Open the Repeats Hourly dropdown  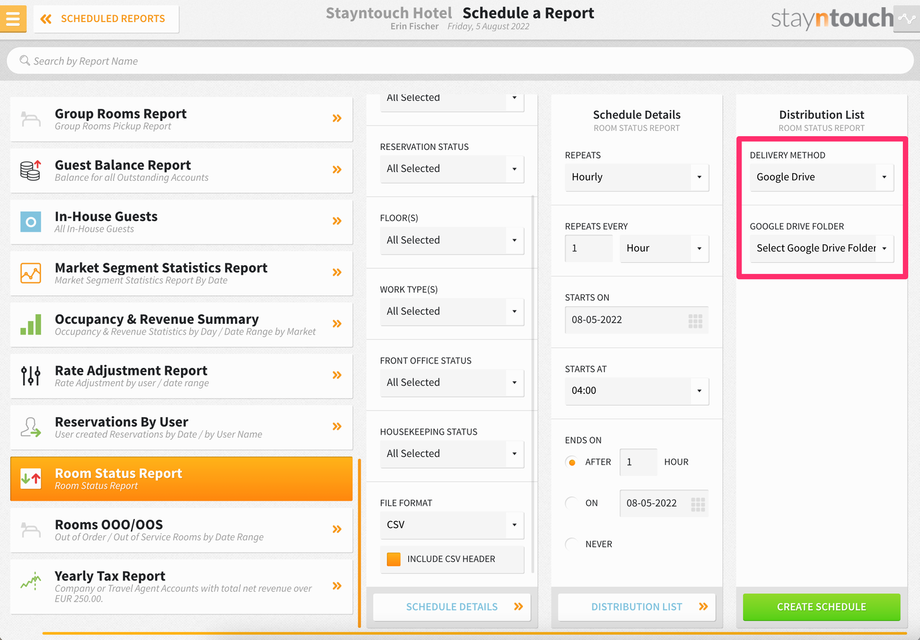637,177
